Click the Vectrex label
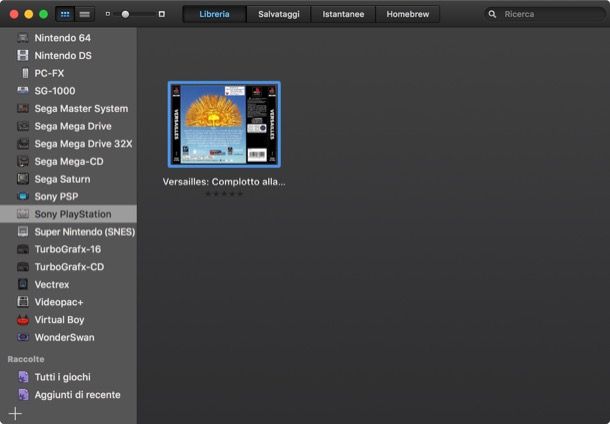The image size is (610, 424). pyautogui.click(x=52, y=284)
